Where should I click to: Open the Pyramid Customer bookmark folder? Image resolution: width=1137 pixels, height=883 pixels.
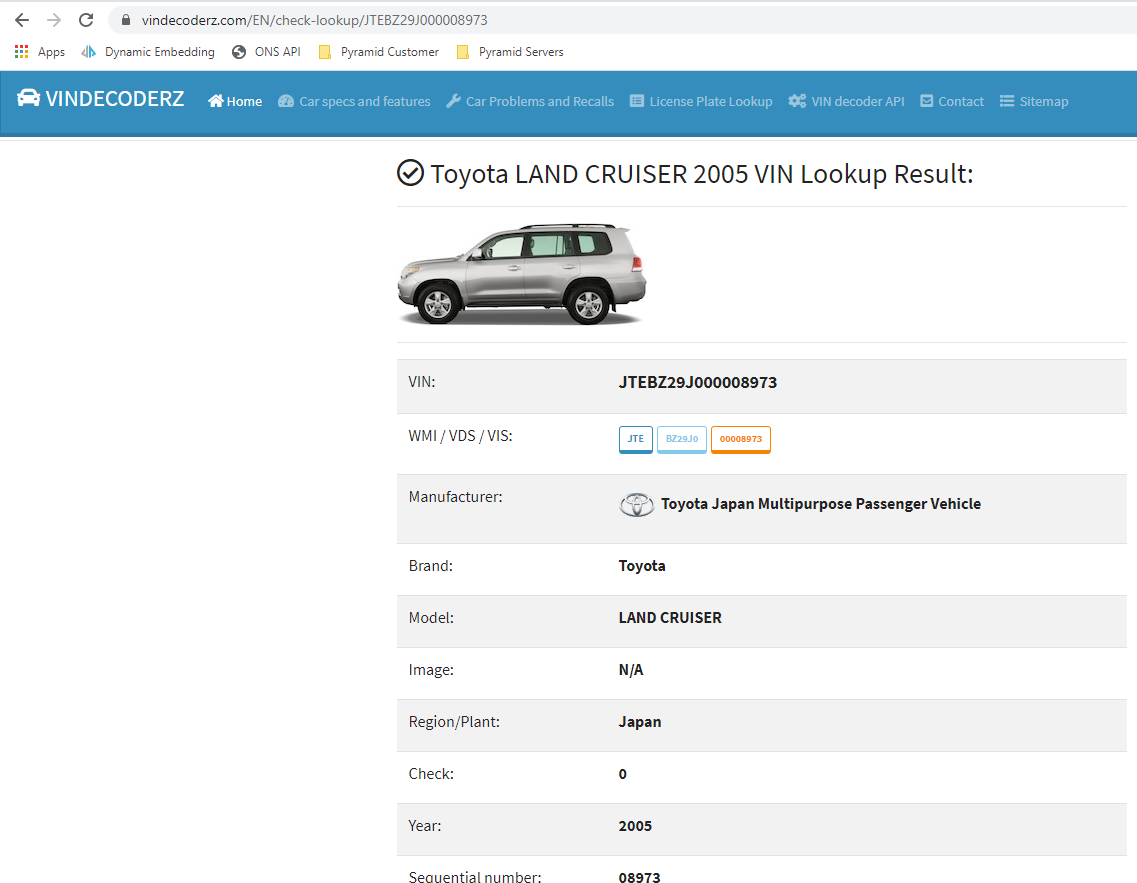(379, 51)
